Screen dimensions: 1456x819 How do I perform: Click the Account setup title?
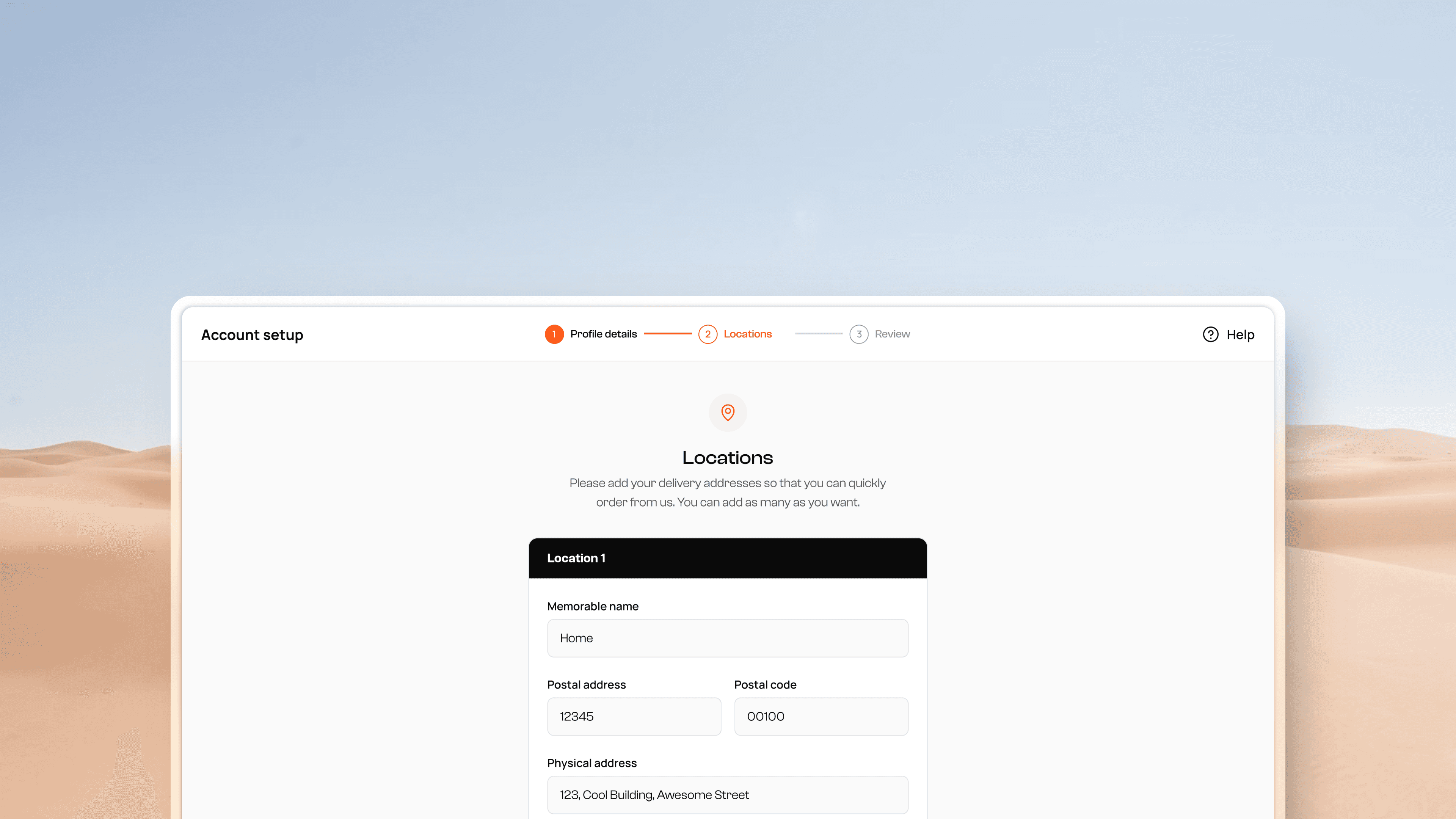click(252, 334)
